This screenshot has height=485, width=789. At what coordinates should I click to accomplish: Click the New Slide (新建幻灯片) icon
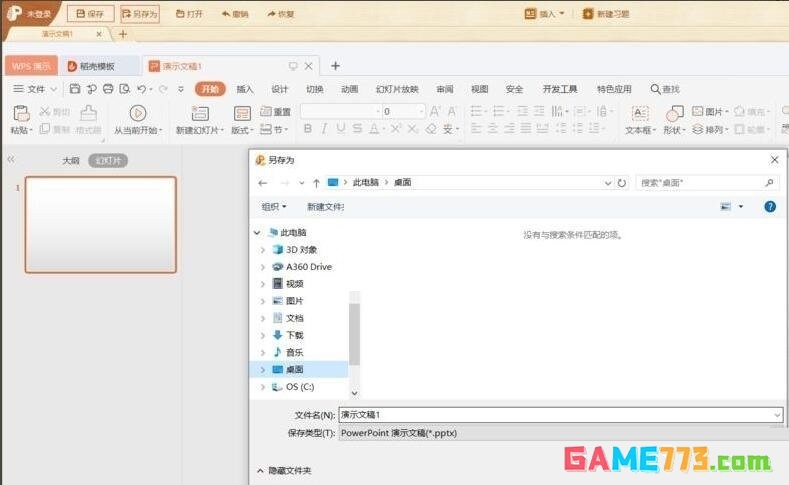[200, 114]
